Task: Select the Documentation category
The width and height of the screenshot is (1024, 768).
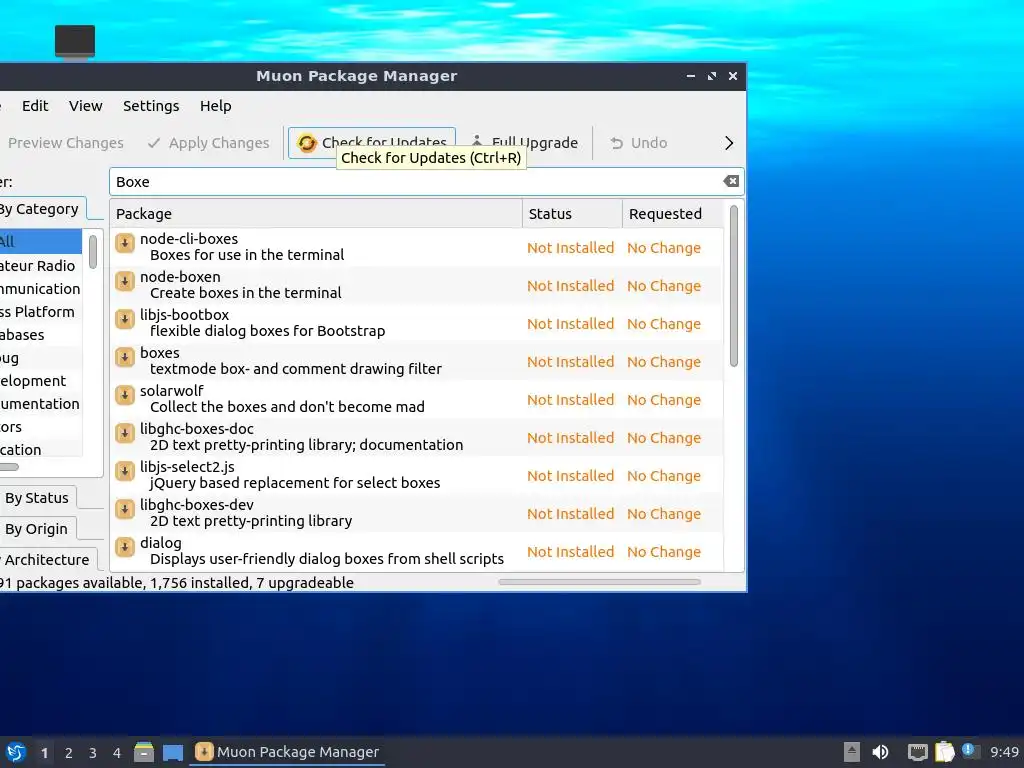Action: coord(40,404)
